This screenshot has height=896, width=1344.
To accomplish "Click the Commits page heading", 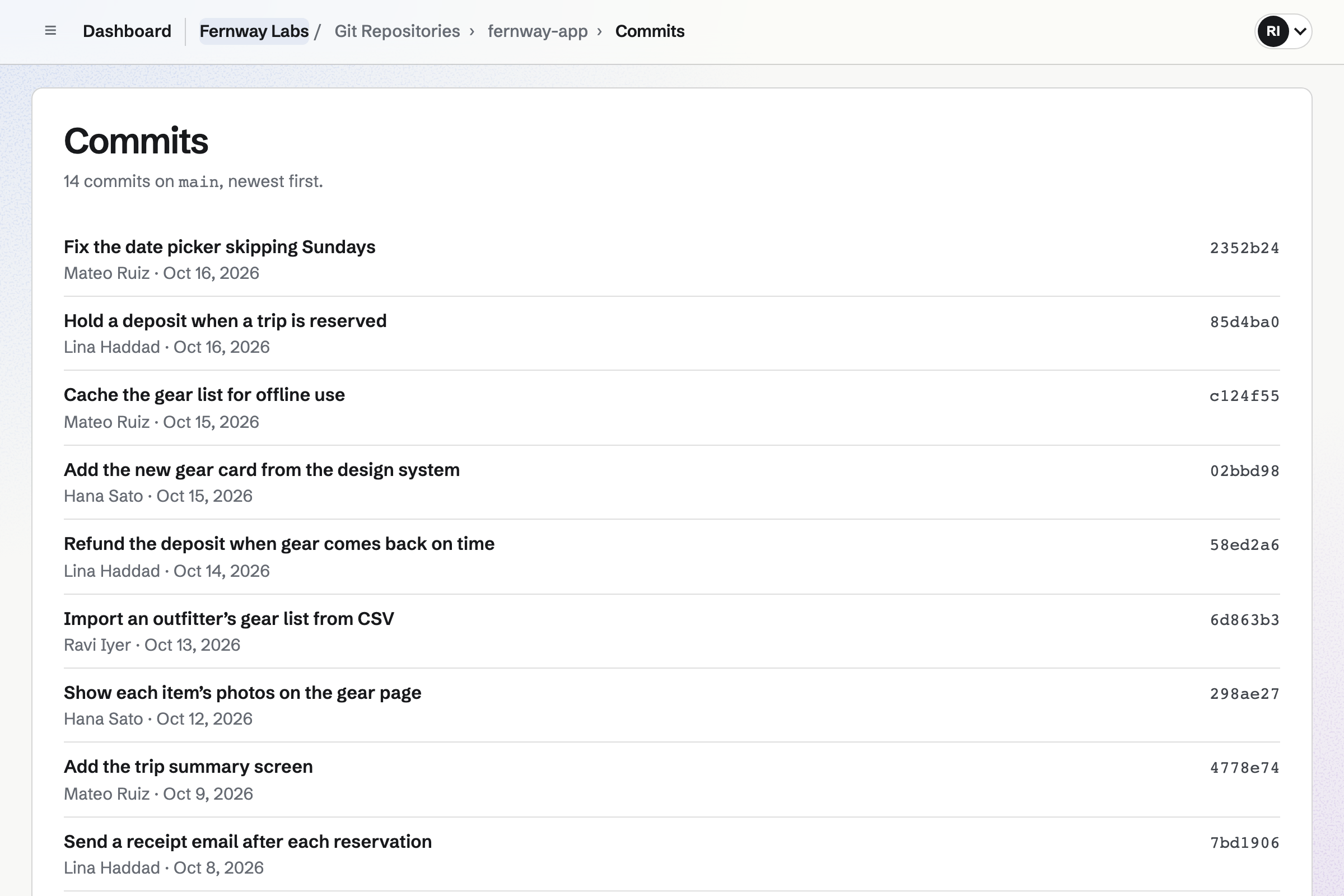I will pos(136,141).
